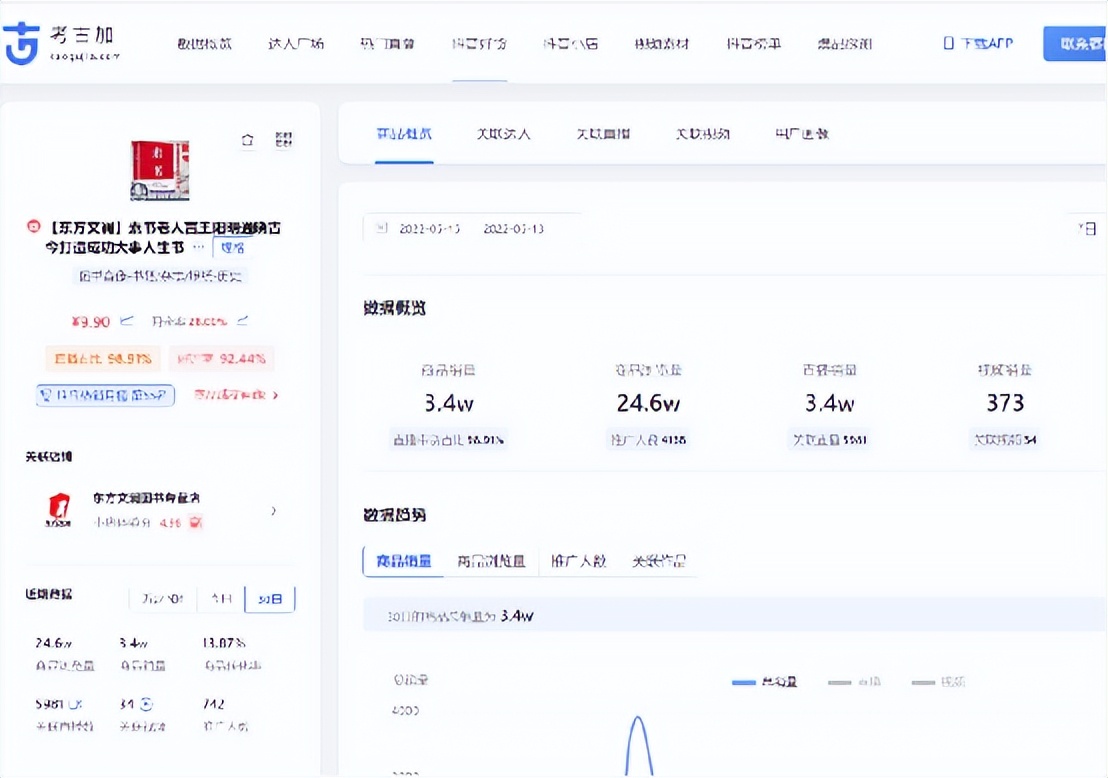Switch to the 关联达人 tab
Image resolution: width=1108 pixels, height=778 pixels.
click(x=503, y=134)
